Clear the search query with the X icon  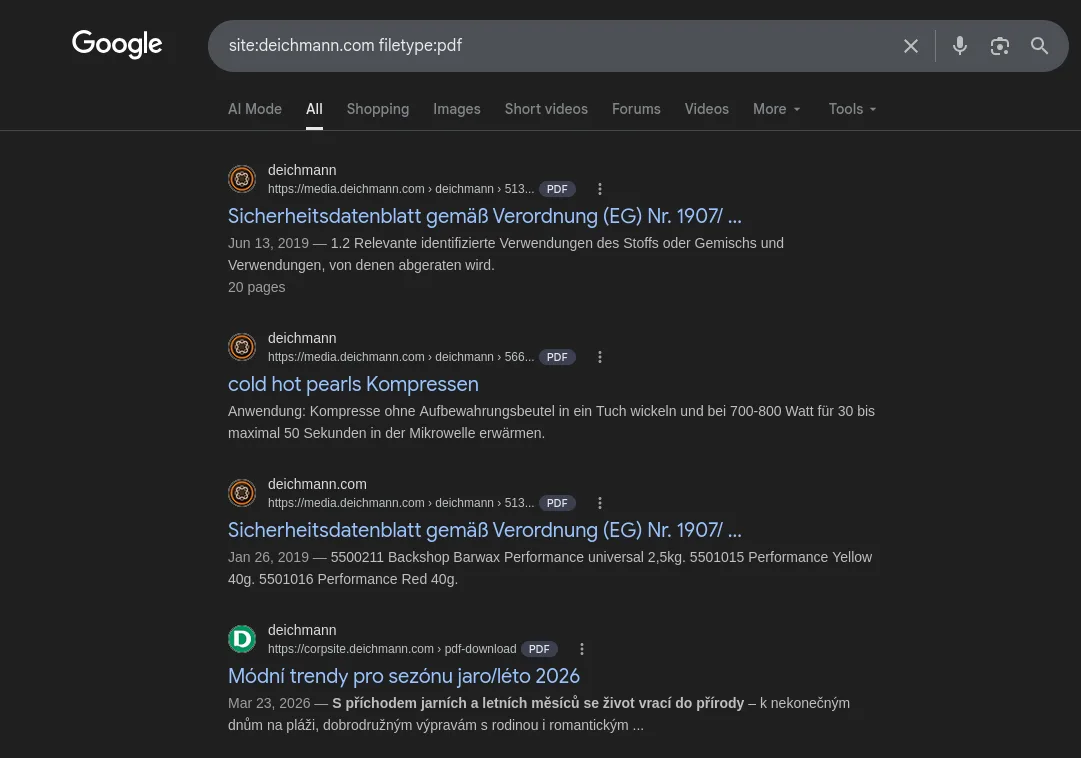tap(911, 46)
